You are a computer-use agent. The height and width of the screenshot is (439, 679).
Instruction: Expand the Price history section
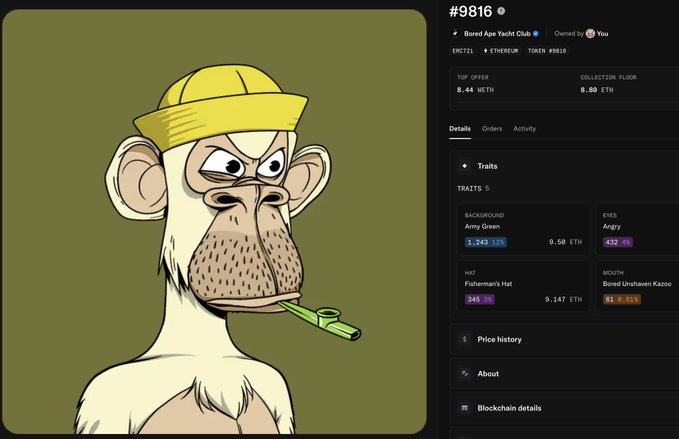coord(564,339)
